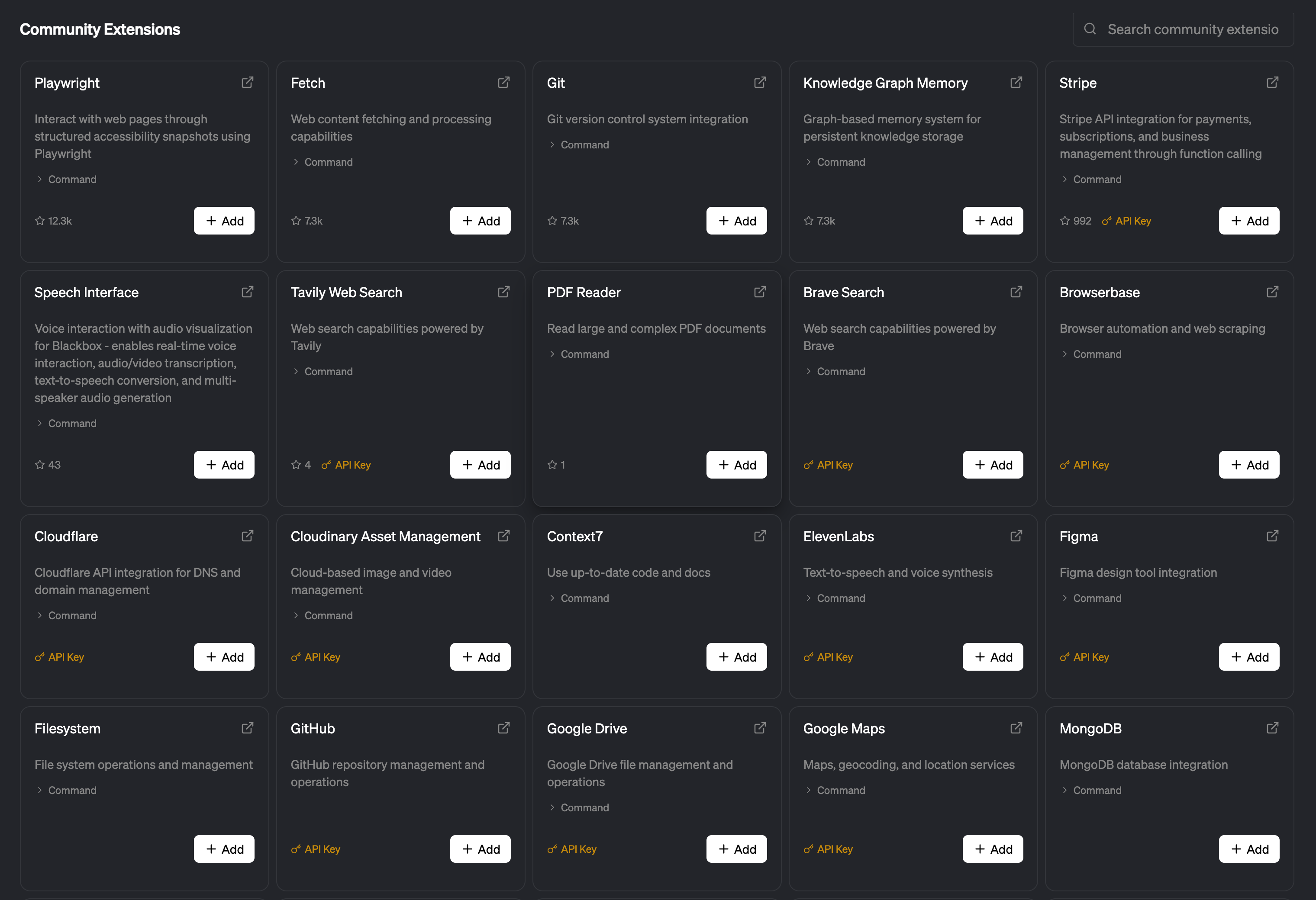1316x900 pixels.
Task: Open Google Maps external link icon
Action: (x=1016, y=728)
